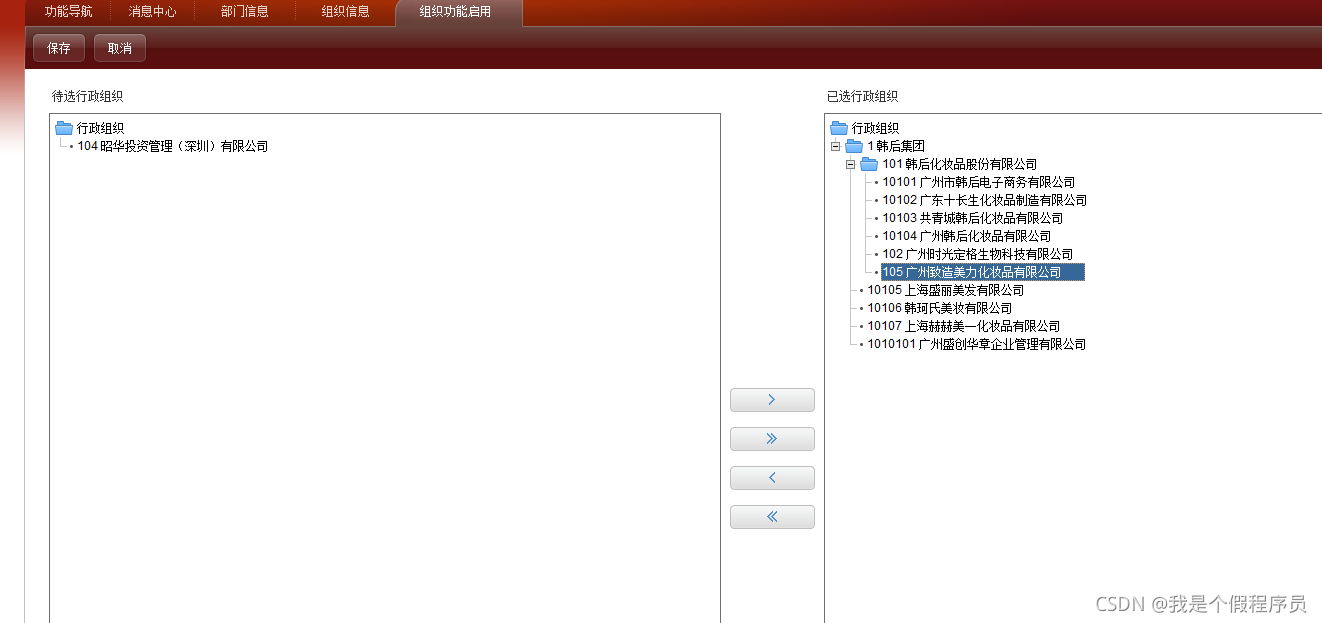Viewport: 1322px width, 623px height.
Task: Select 10101 广州市韩后电子商务有限公司
Action: pos(979,182)
